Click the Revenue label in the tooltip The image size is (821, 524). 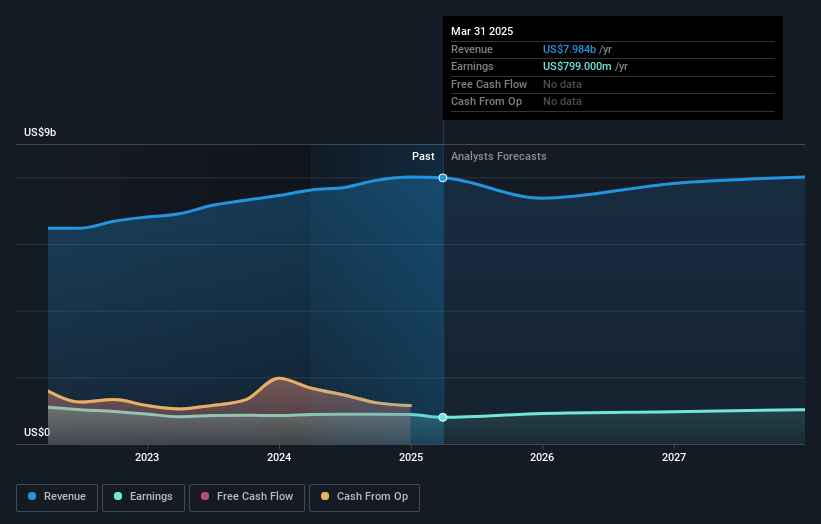pyautogui.click(x=472, y=49)
